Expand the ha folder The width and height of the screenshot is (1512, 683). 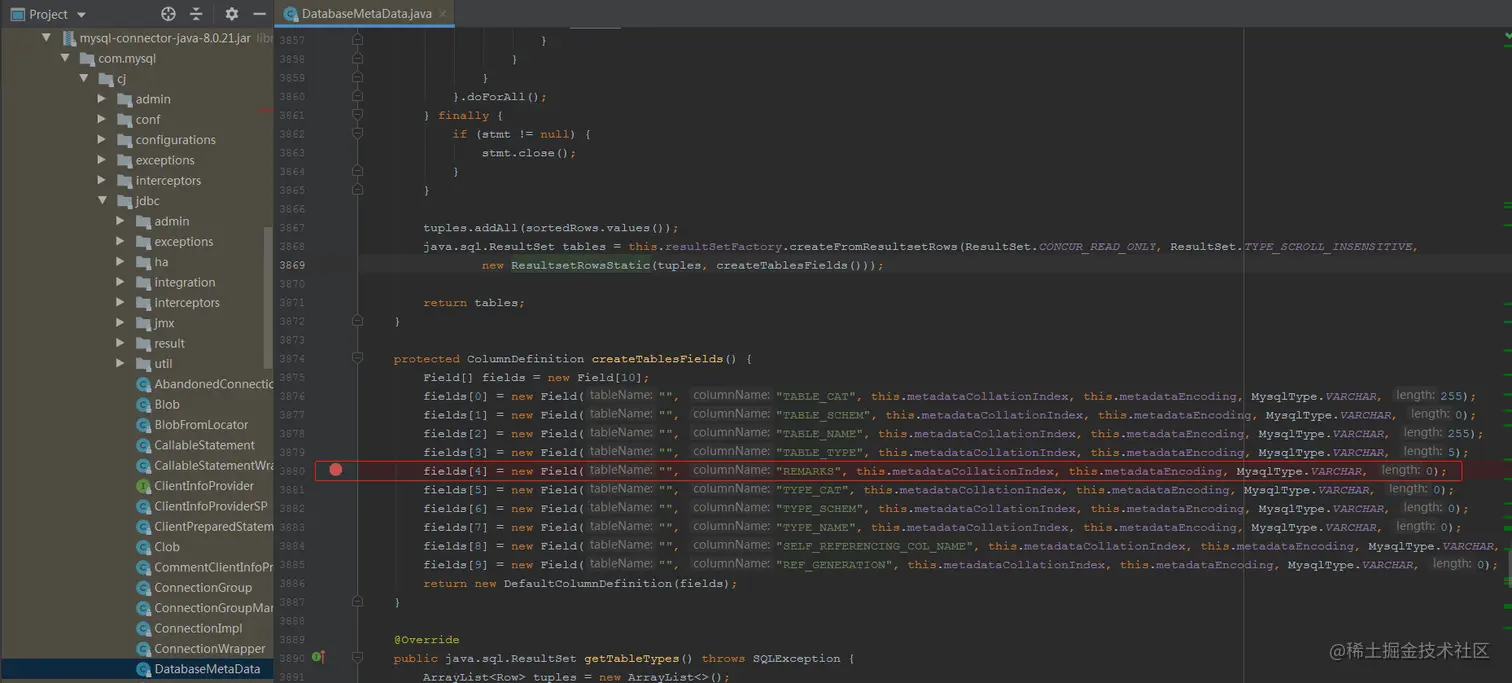click(121, 262)
